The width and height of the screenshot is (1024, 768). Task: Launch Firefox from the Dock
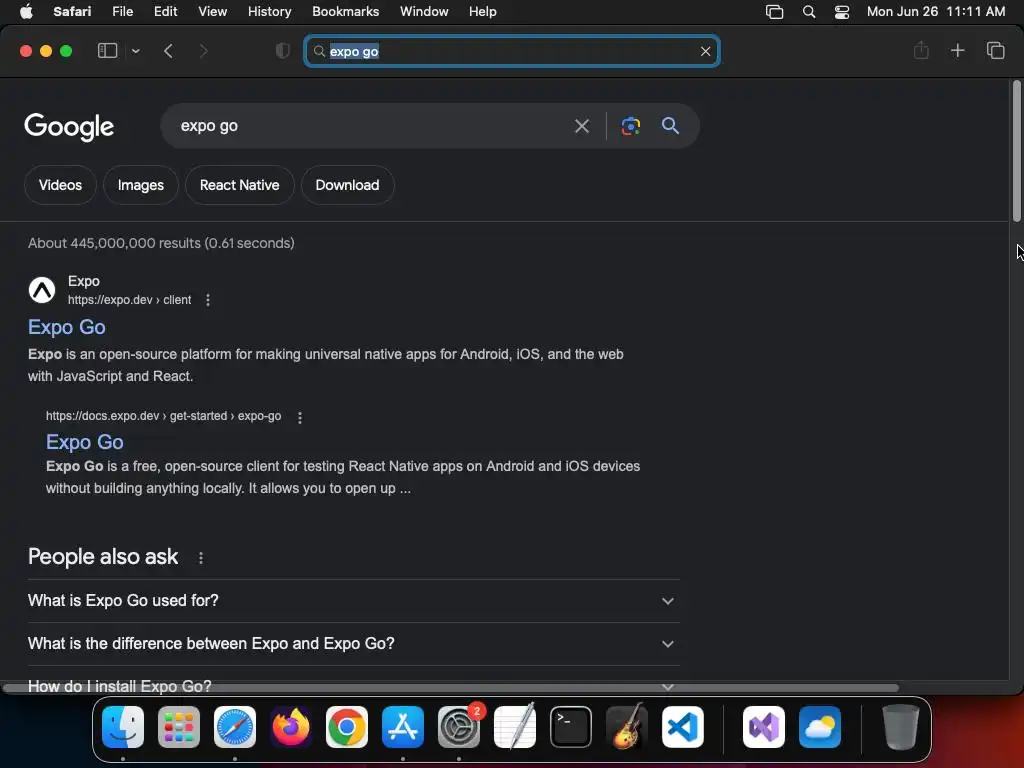tap(291, 727)
